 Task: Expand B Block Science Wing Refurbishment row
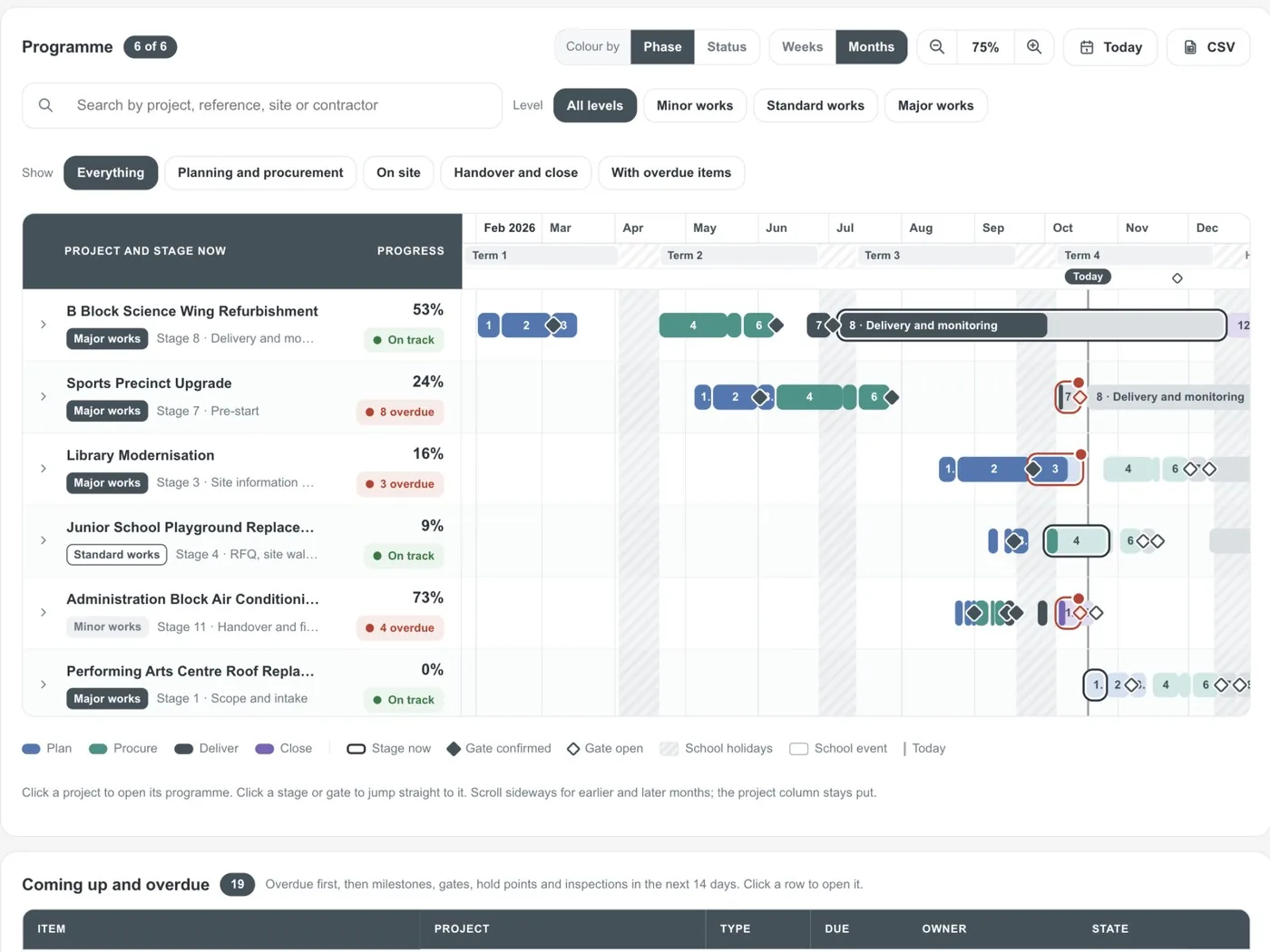pos(44,325)
